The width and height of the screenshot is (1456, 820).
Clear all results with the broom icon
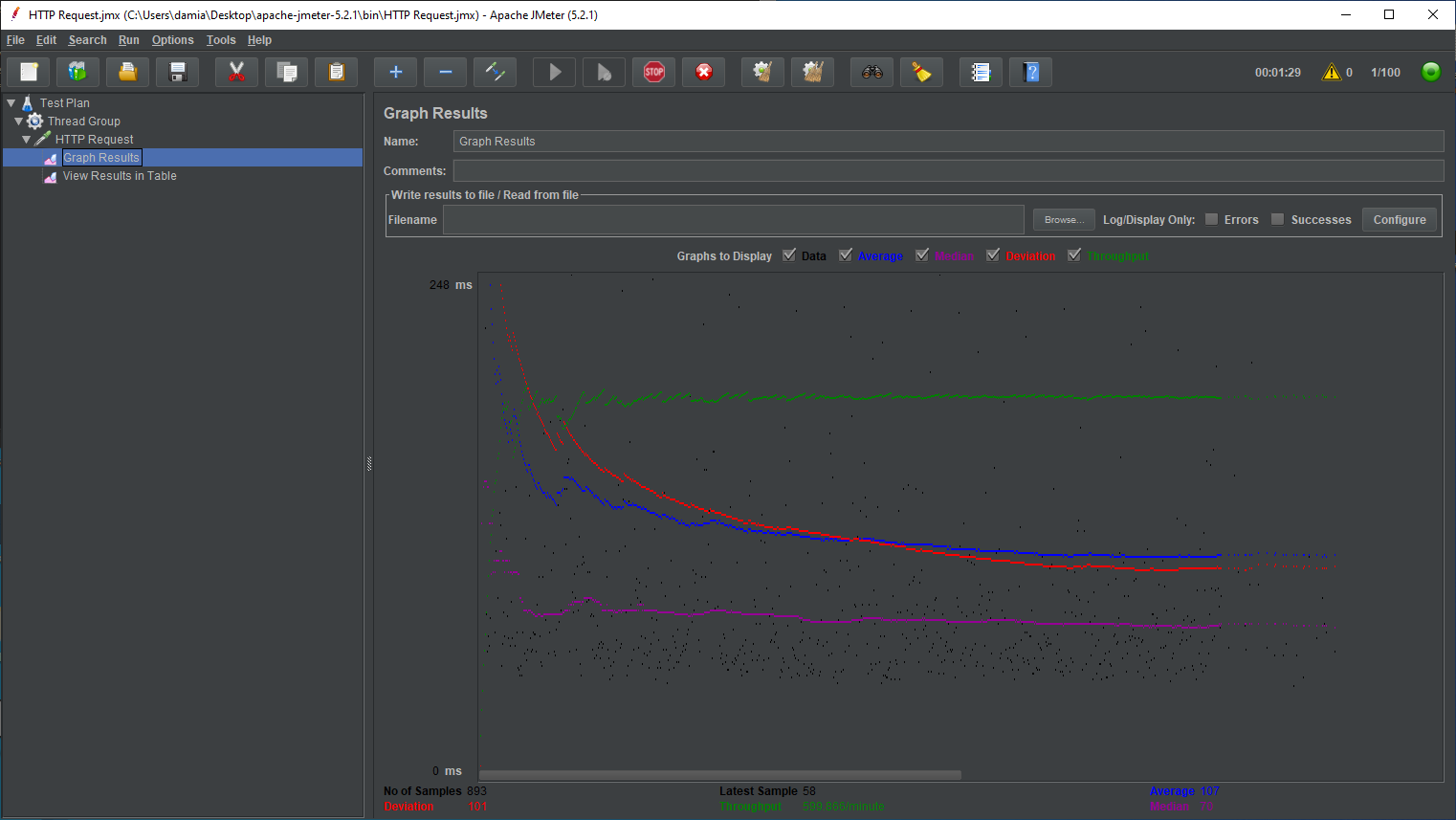812,71
